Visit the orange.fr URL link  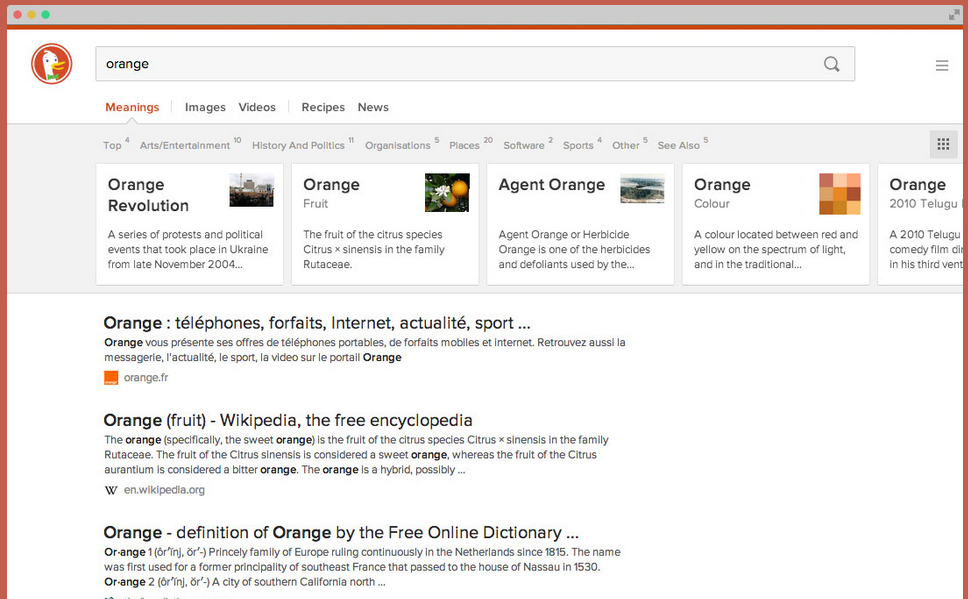pyautogui.click(x=146, y=378)
